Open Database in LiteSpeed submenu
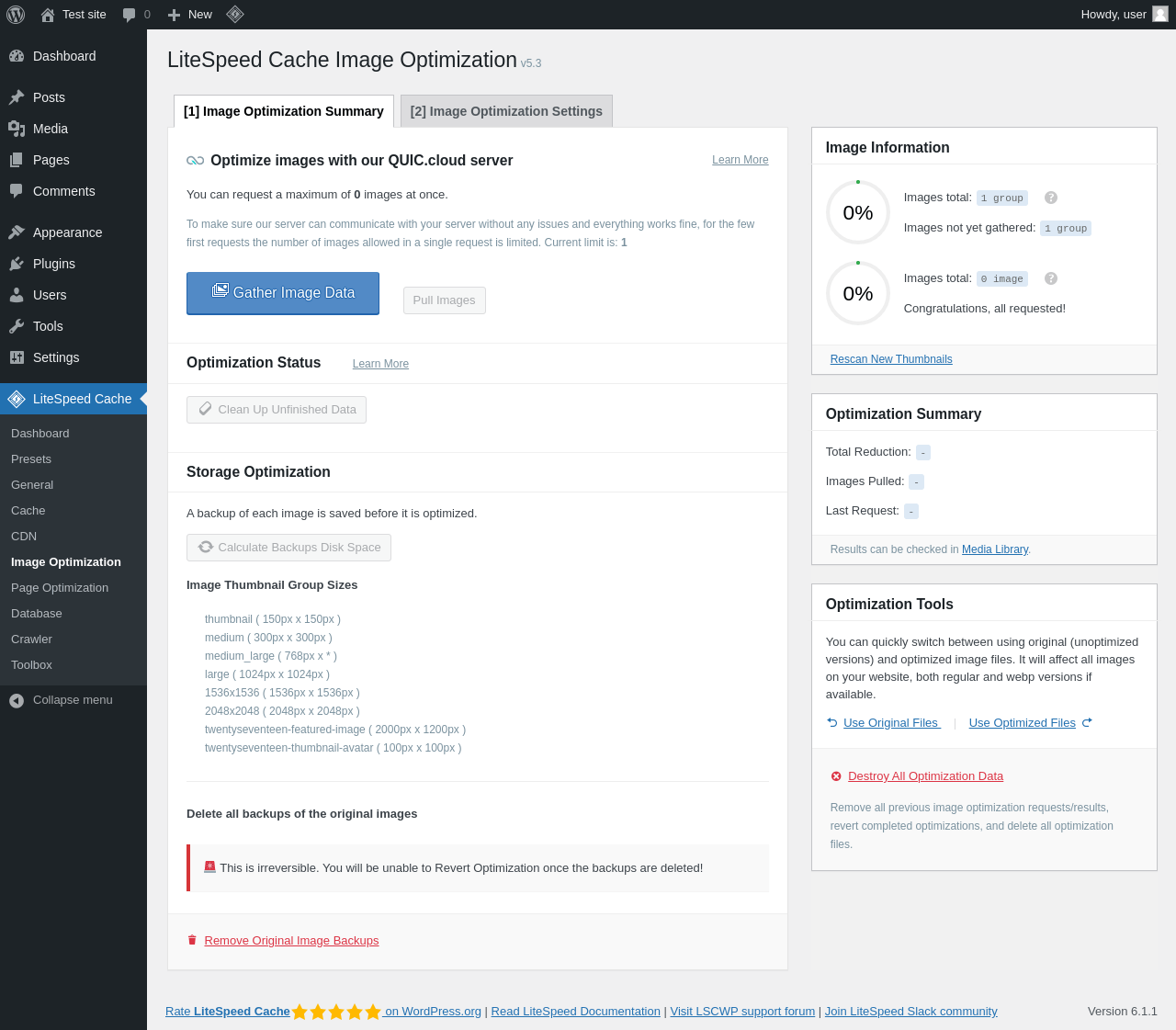The height and width of the screenshot is (1030, 1176). click(x=37, y=614)
